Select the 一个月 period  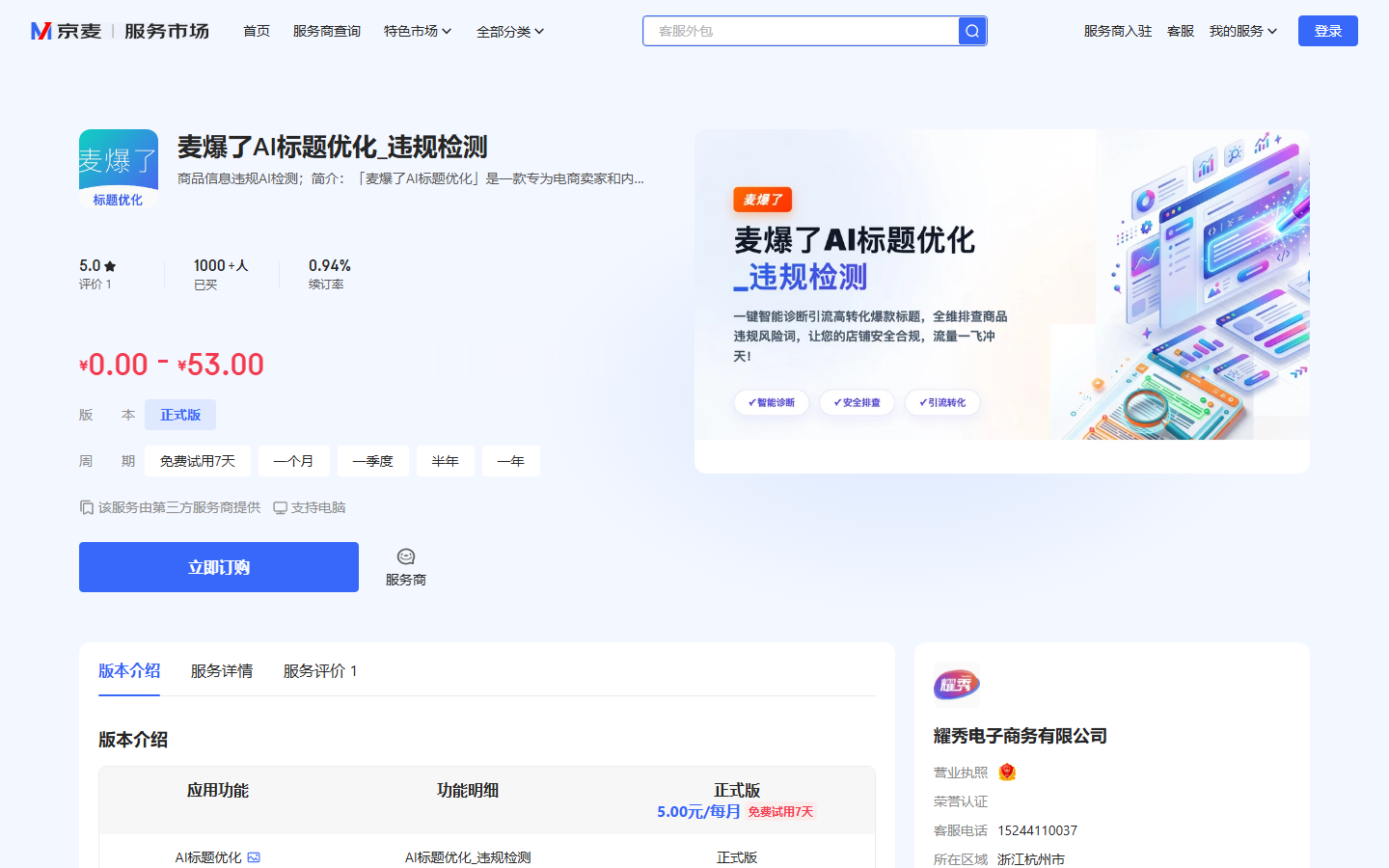tap(293, 461)
